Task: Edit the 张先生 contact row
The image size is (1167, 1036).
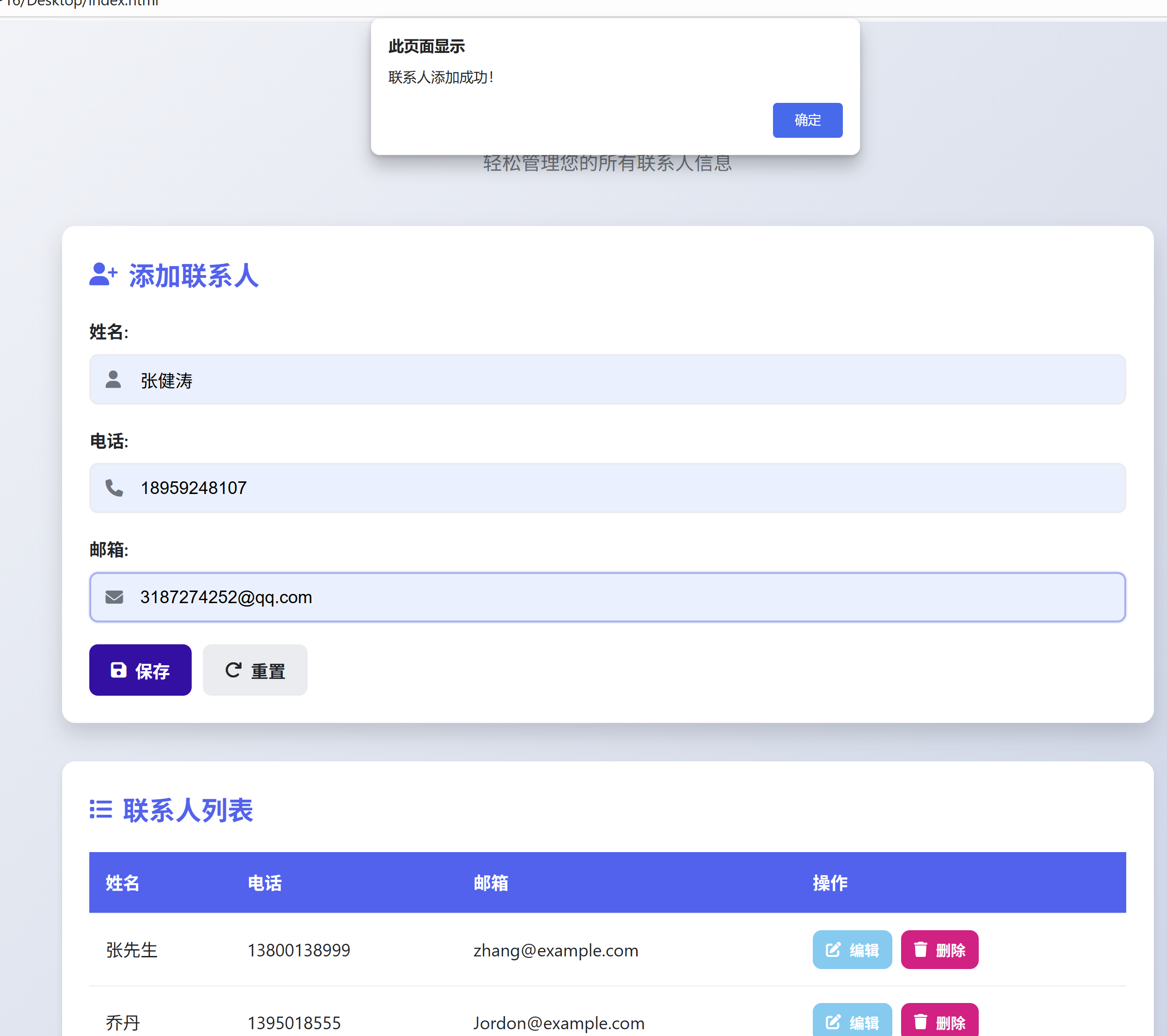Action: (852, 950)
